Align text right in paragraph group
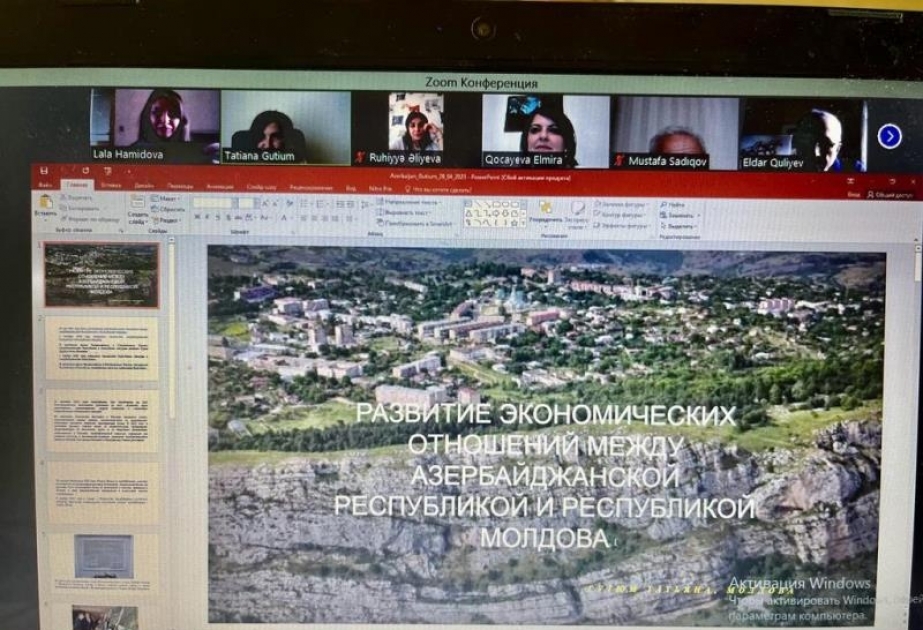The height and width of the screenshot is (630, 923). [326, 218]
